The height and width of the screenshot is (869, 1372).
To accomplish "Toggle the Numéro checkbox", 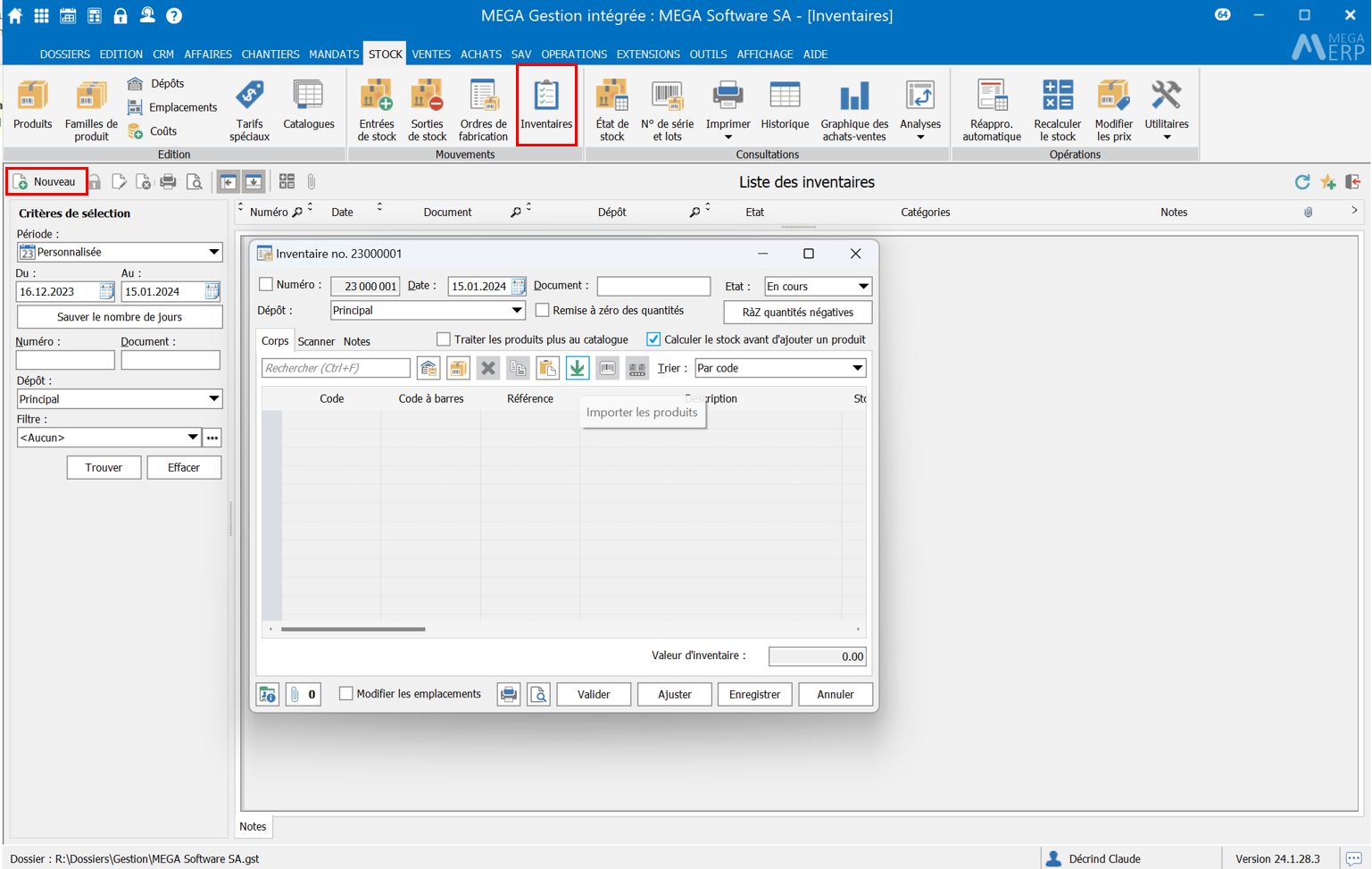I will point(266,285).
